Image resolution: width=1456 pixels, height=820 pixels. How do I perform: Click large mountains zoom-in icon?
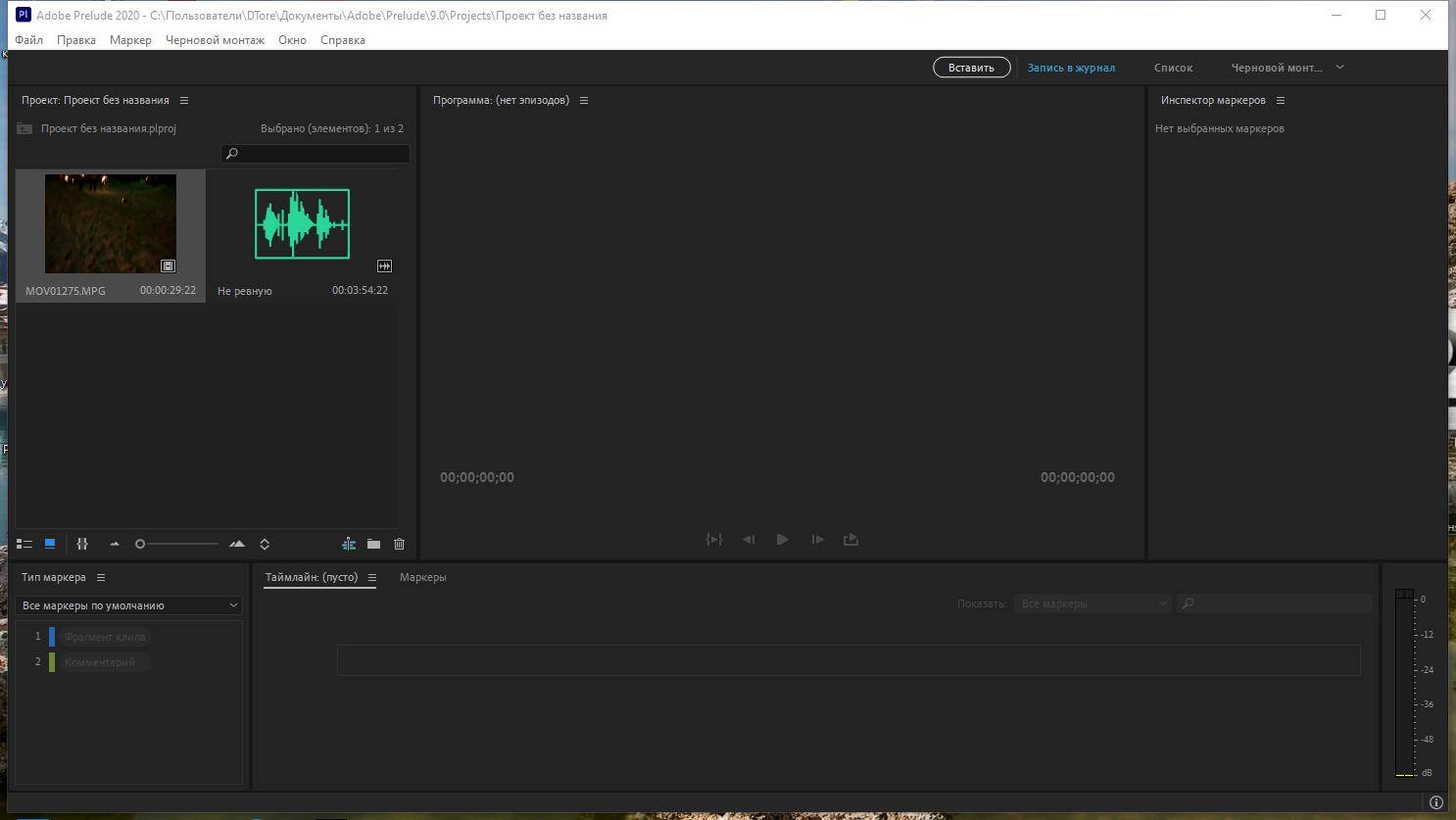[x=237, y=544]
